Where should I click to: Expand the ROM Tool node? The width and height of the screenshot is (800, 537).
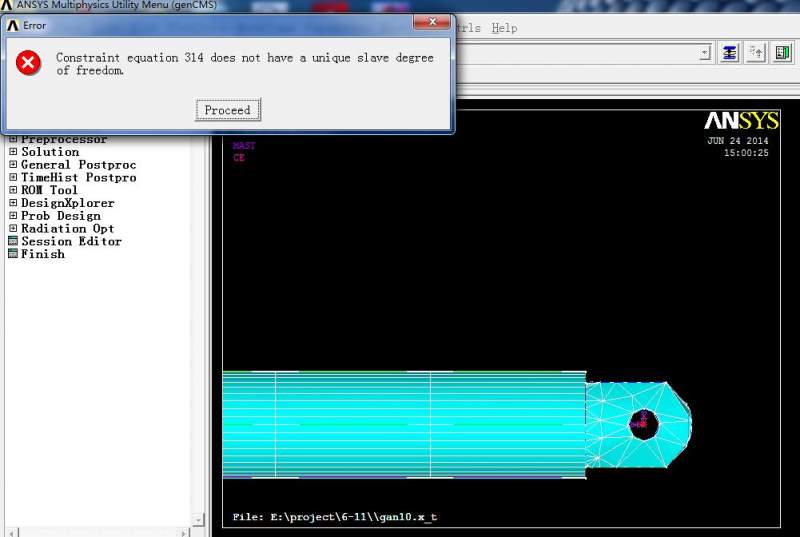coord(13,190)
